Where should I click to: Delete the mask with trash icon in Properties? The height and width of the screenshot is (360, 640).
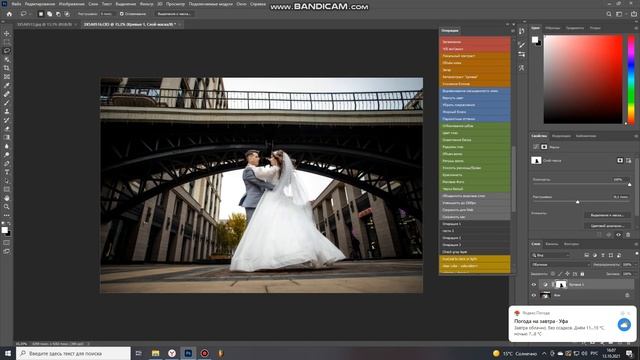point(628,235)
